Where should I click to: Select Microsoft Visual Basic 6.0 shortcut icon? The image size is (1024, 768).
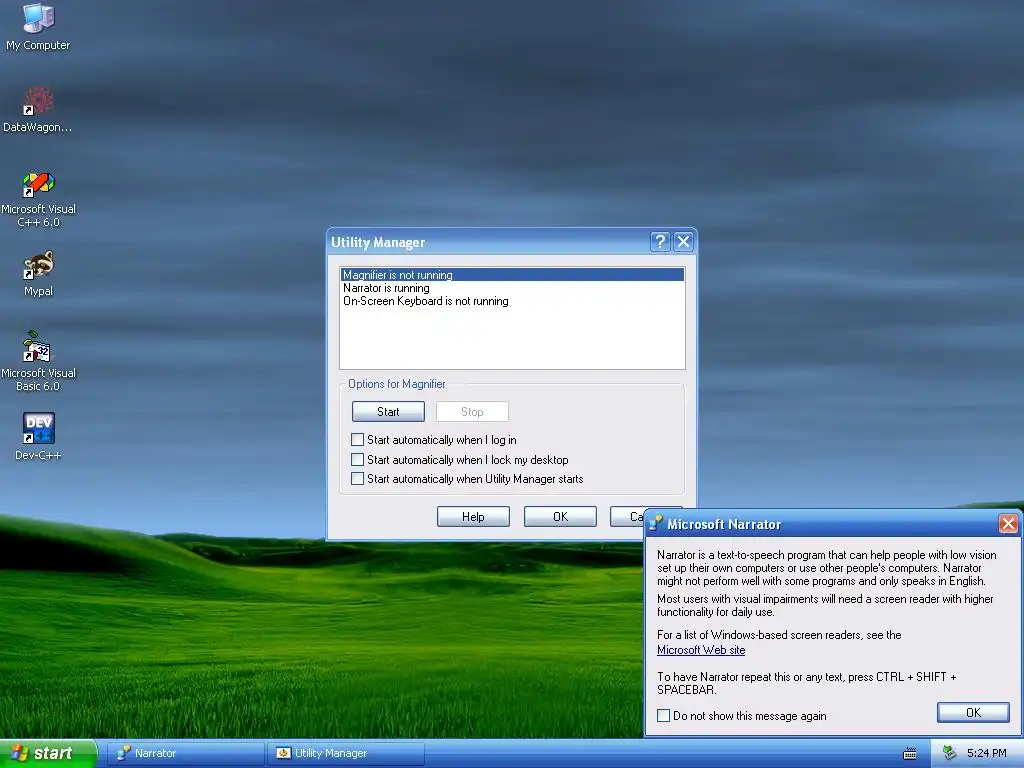(x=38, y=361)
